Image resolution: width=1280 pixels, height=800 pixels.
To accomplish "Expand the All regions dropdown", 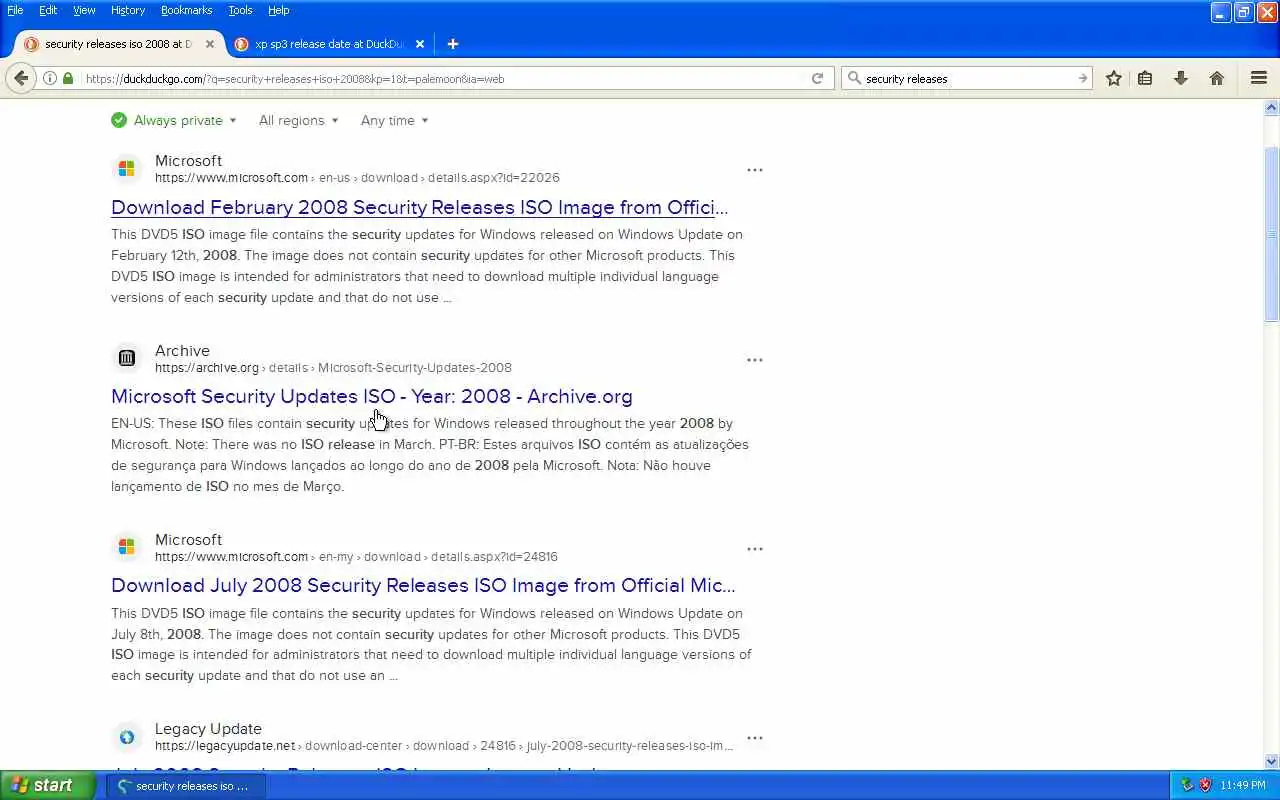I will [299, 120].
